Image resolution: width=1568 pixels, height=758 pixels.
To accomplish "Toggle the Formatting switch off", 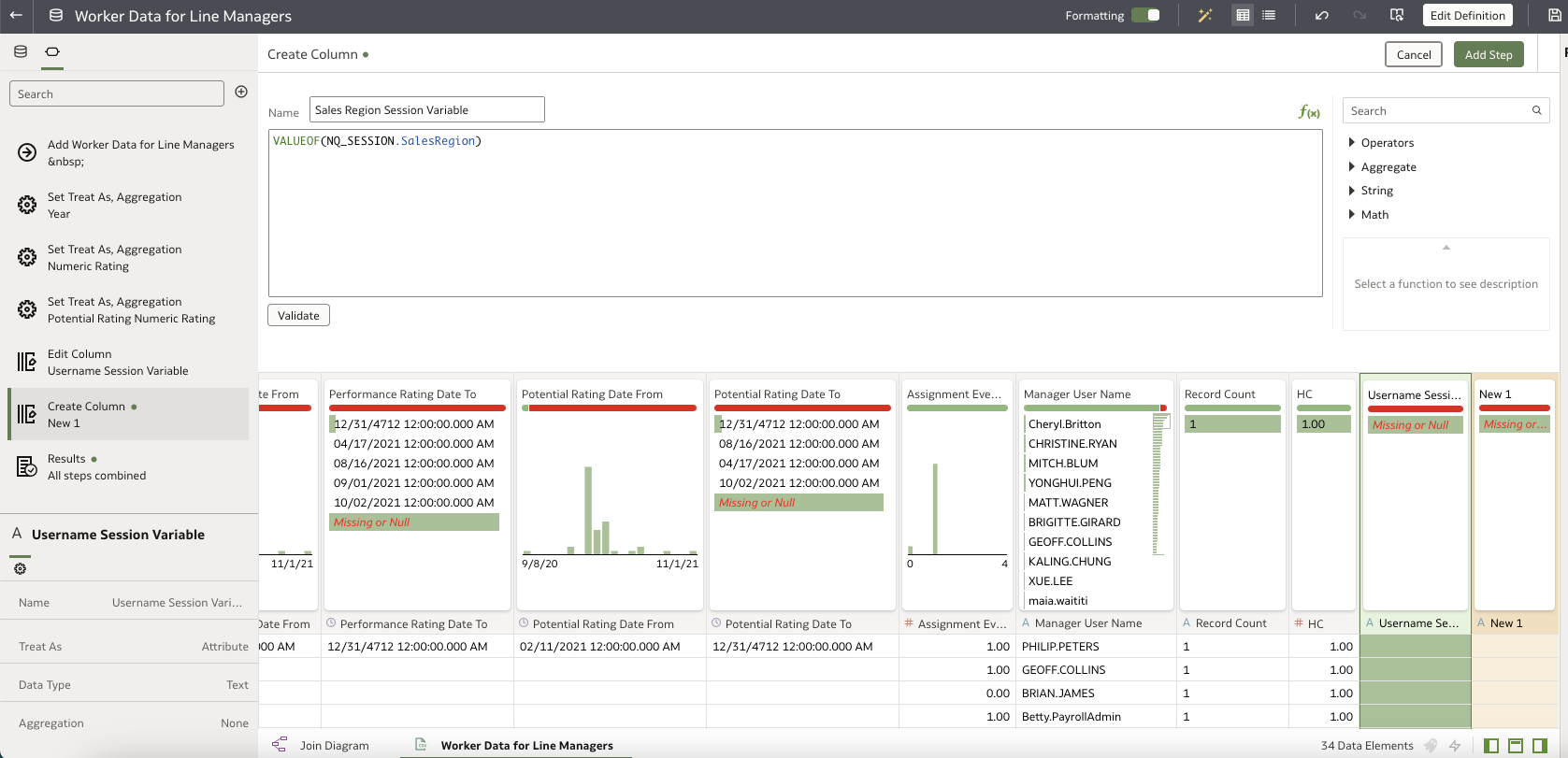I will tap(1145, 15).
